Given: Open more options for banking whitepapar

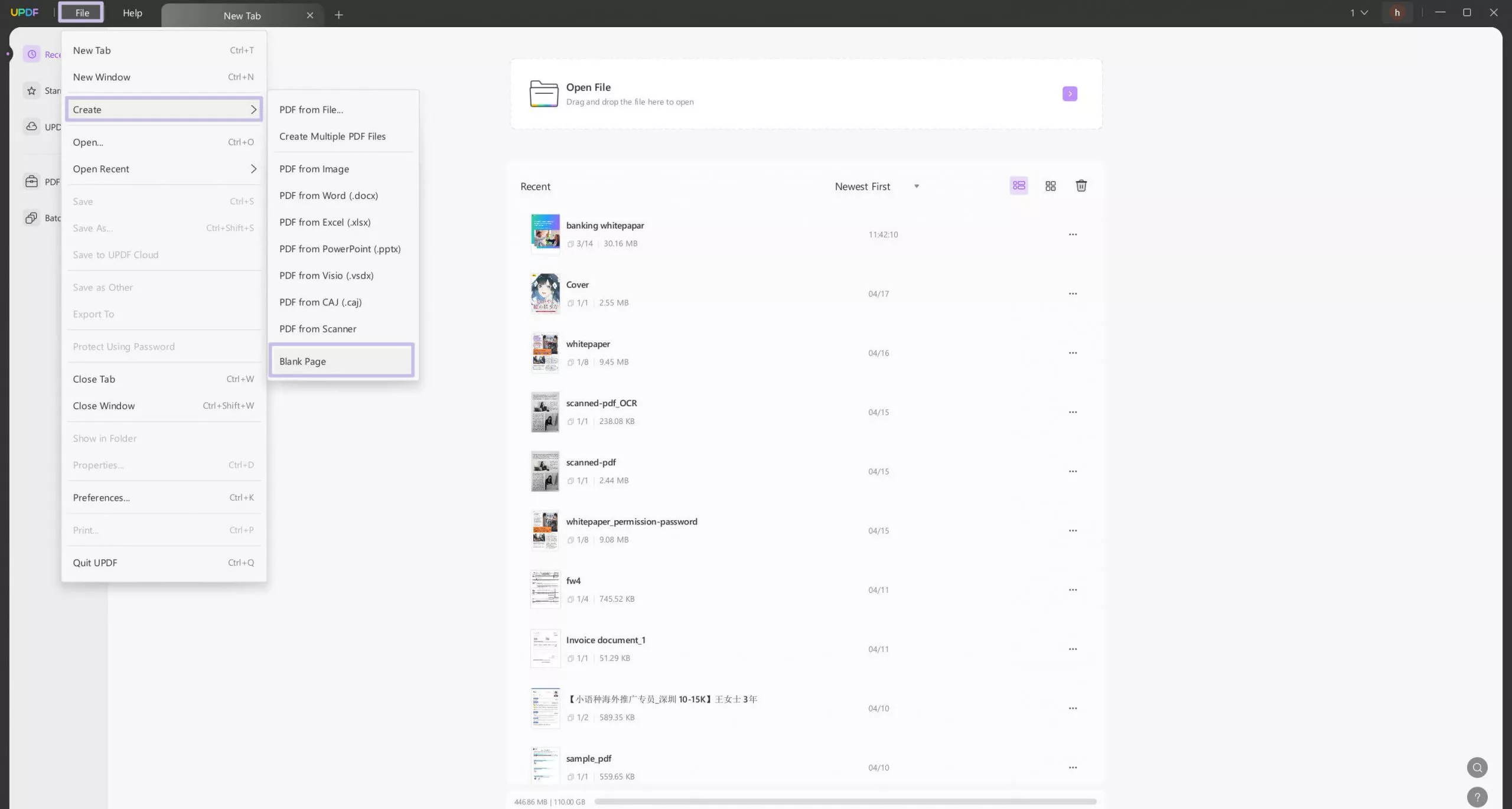Looking at the screenshot, I should pyautogui.click(x=1073, y=234).
